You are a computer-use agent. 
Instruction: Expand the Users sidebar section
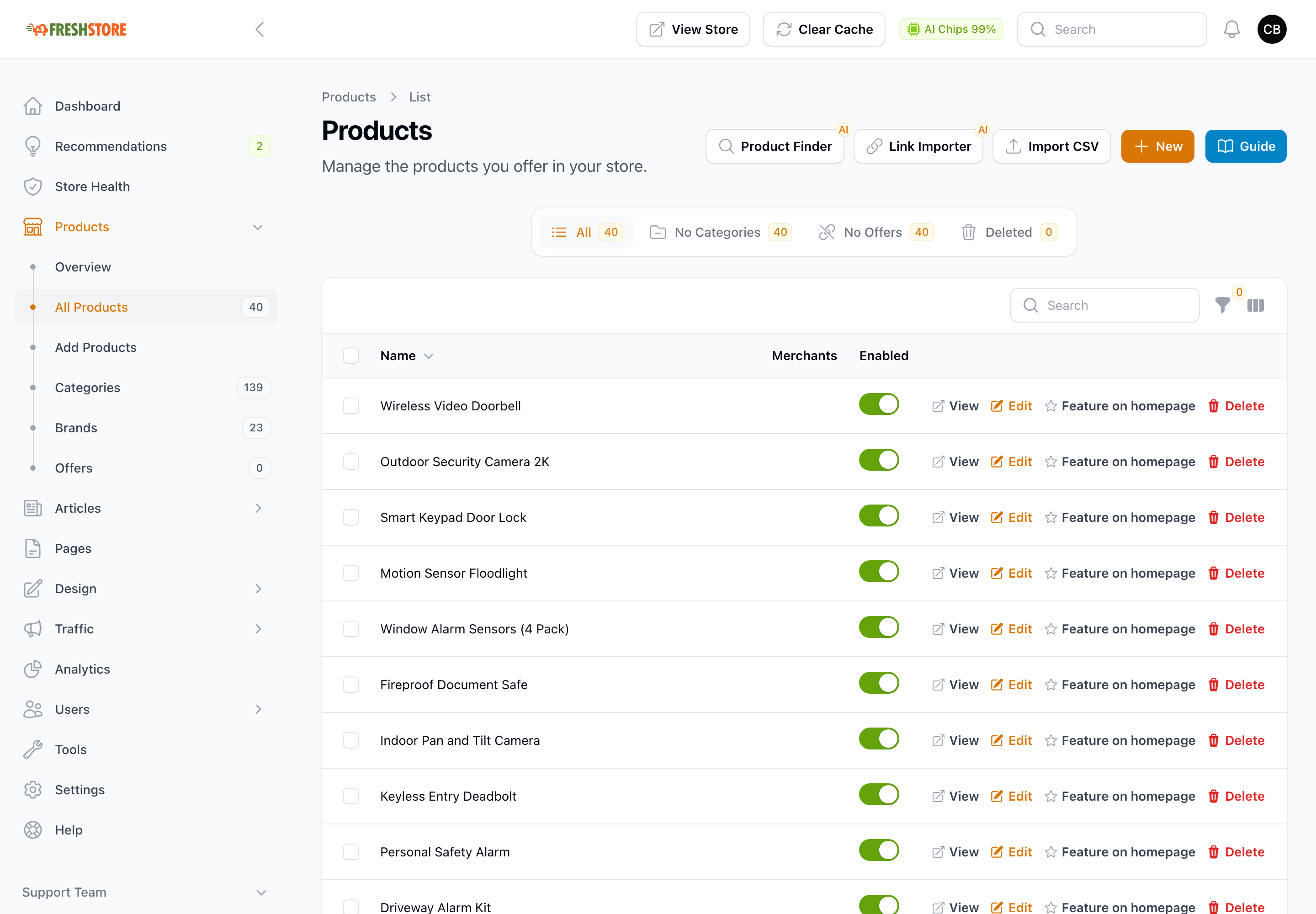click(x=258, y=709)
